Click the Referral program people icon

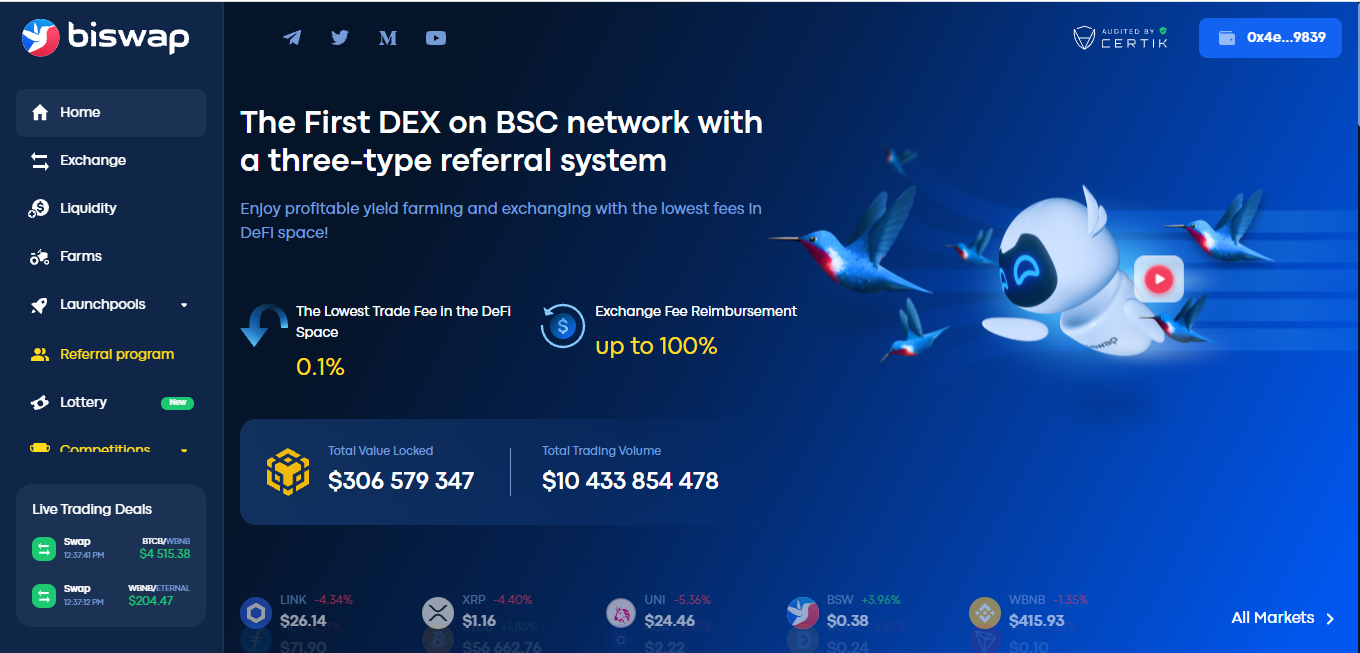(40, 354)
